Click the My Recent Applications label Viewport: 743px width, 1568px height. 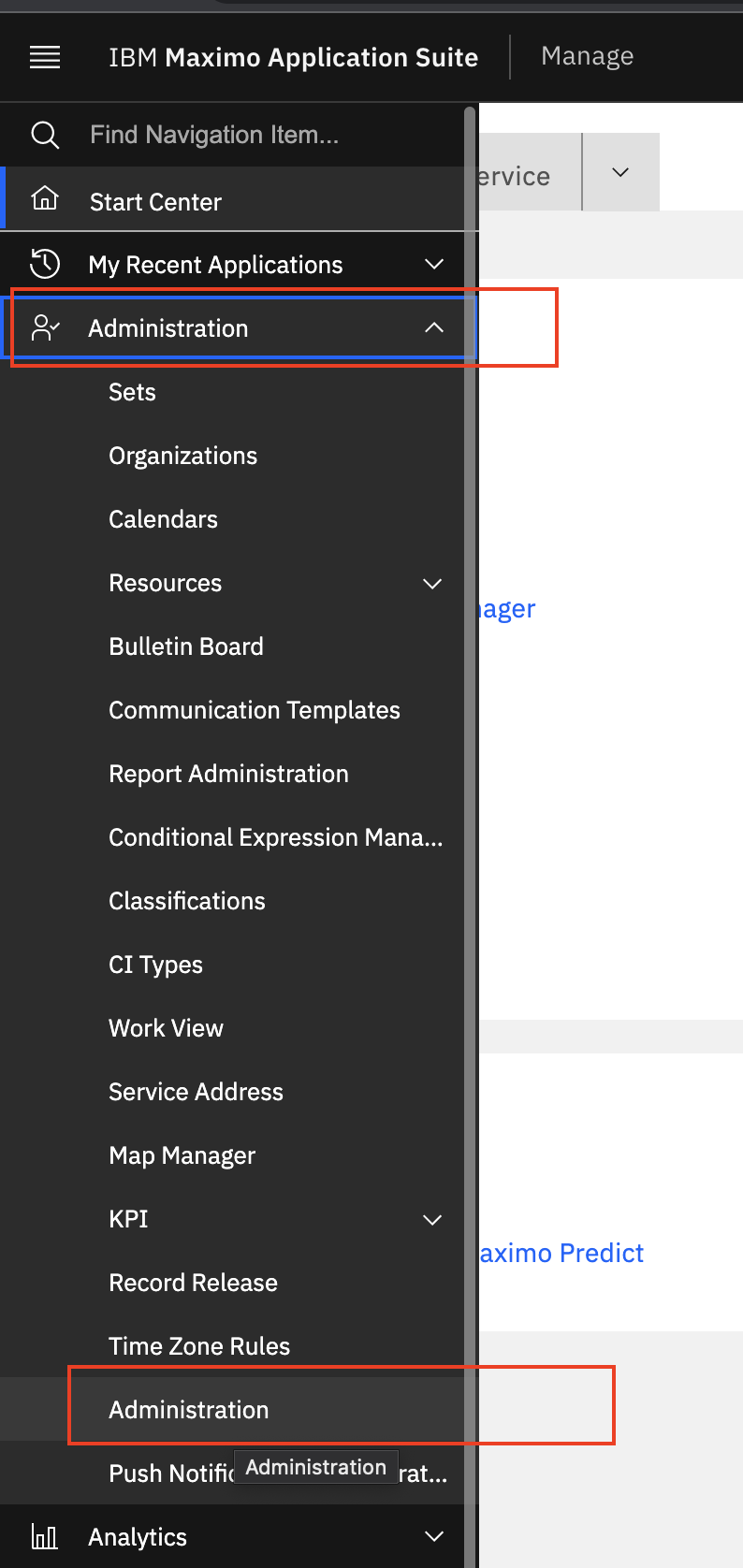215,265
